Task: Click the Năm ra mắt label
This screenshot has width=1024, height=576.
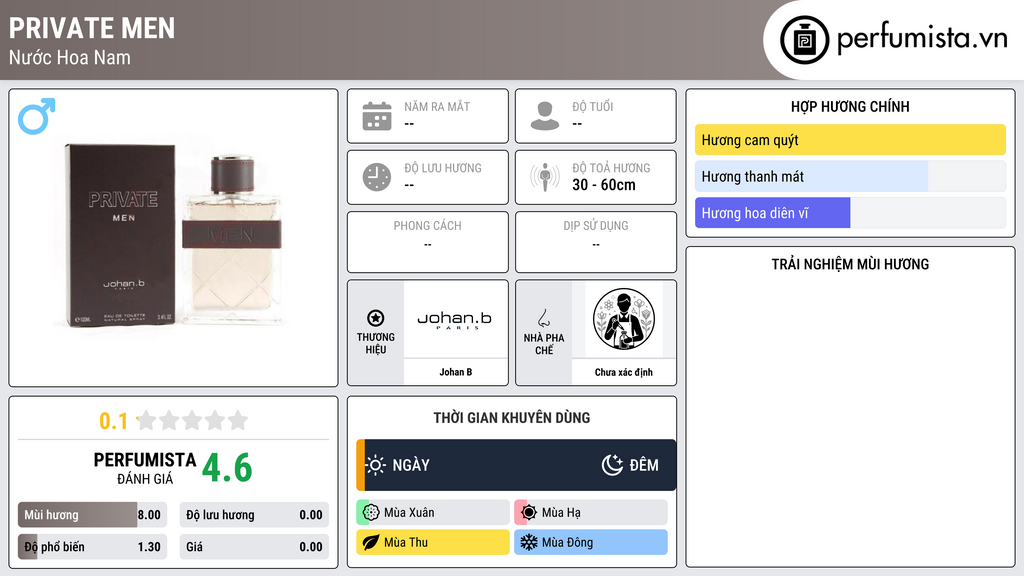Action: coord(437,106)
